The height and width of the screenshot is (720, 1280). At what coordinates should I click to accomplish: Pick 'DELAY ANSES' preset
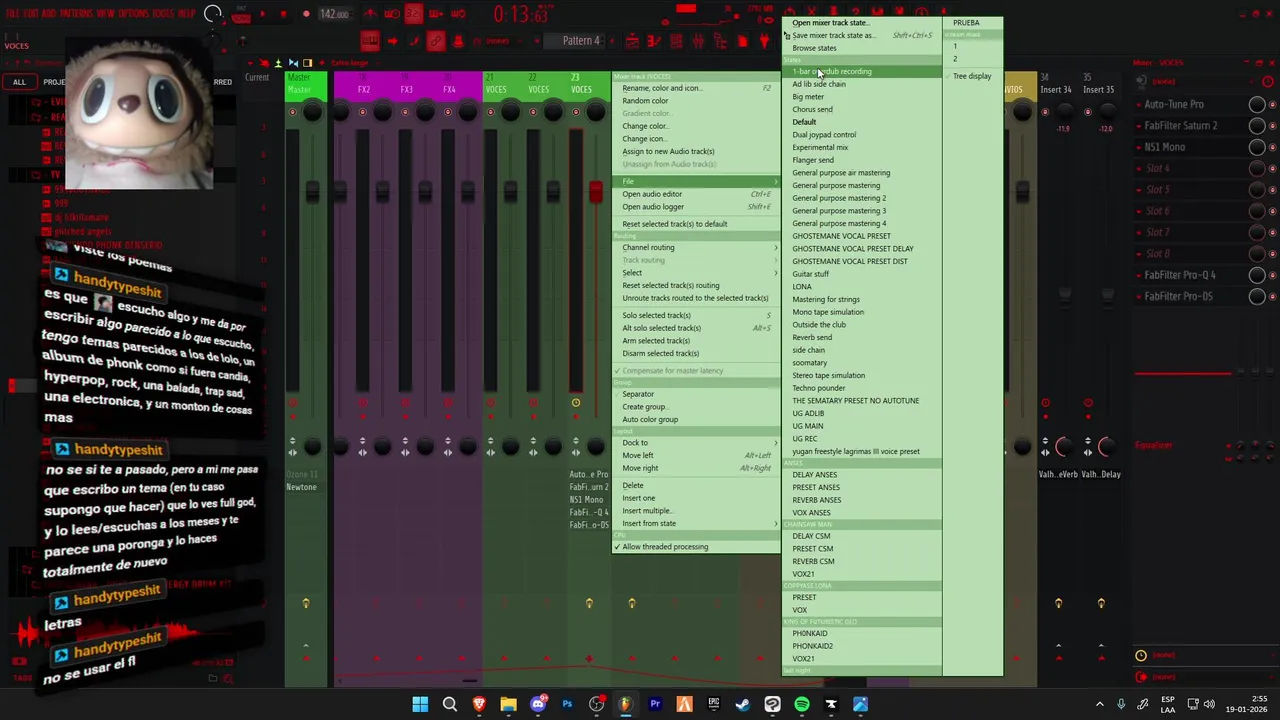coord(861,475)
